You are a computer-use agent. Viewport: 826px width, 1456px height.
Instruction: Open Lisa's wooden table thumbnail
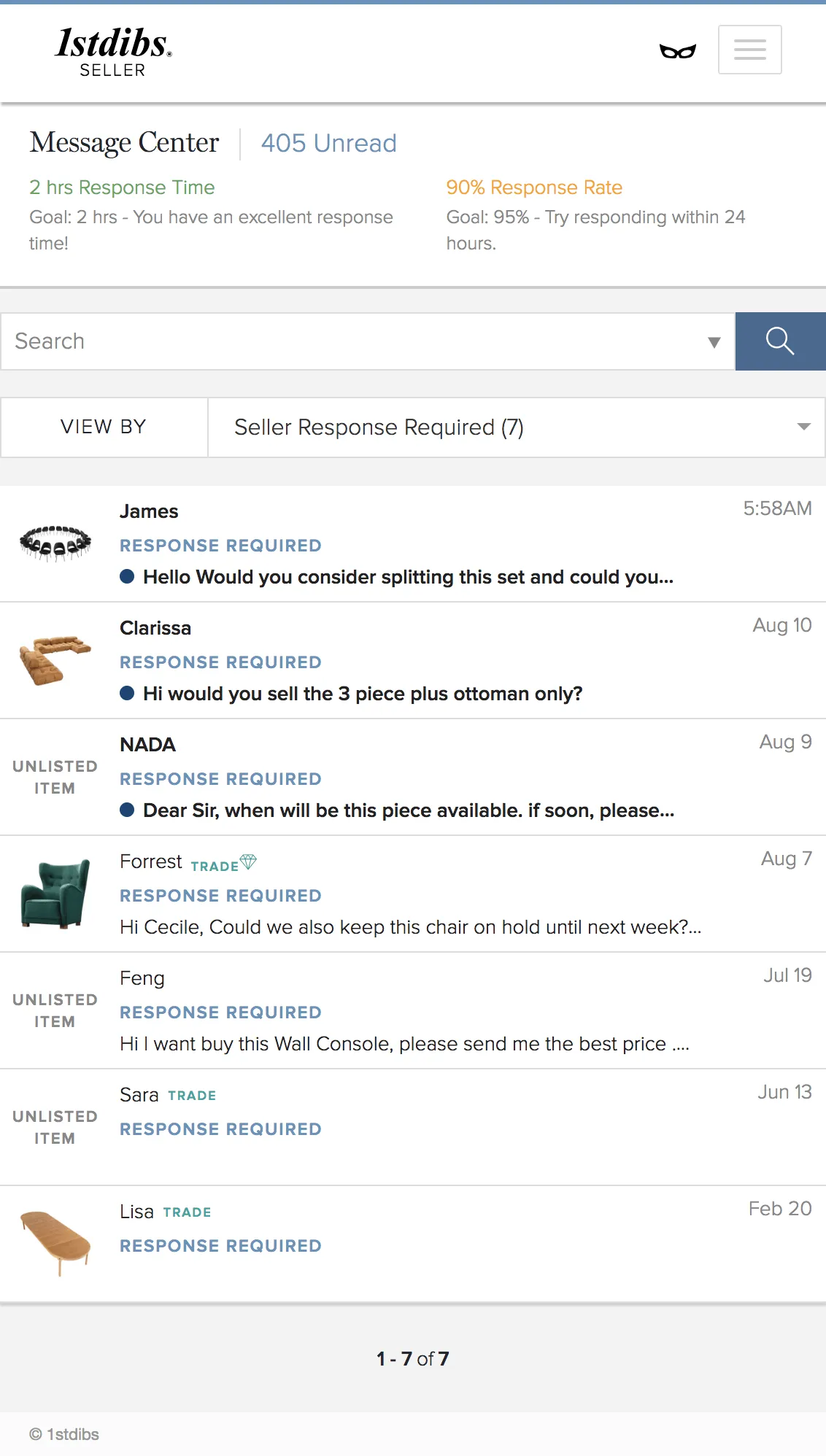coord(55,1243)
